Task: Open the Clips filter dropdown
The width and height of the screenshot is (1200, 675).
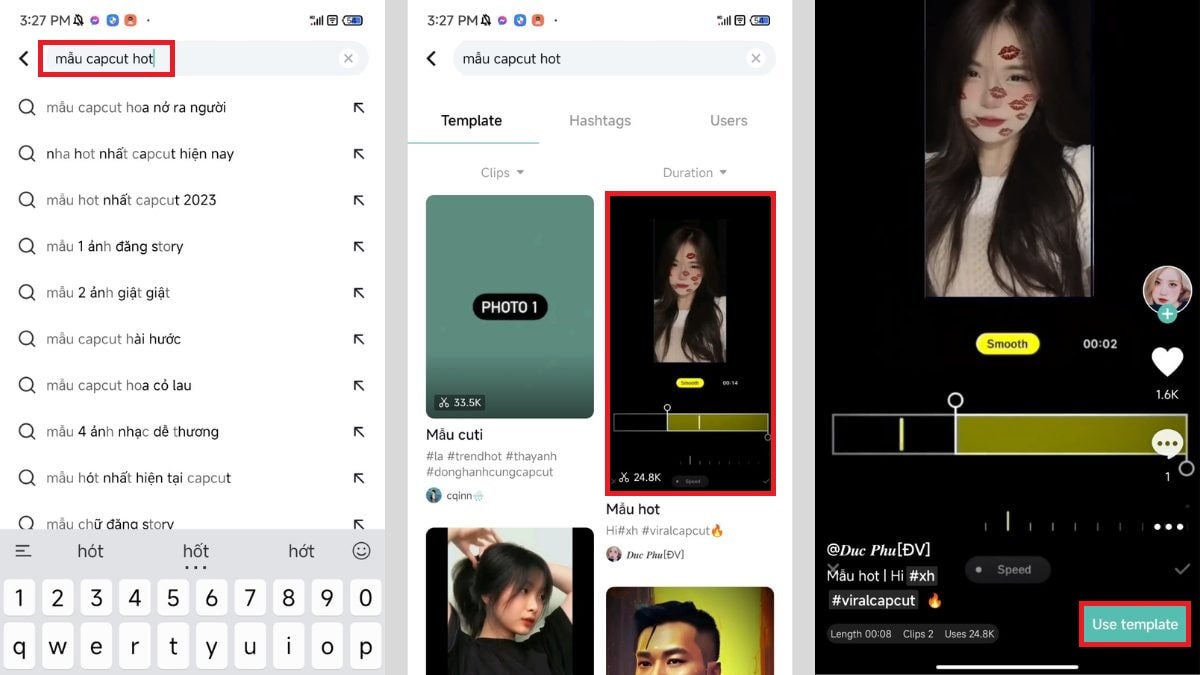Action: point(501,172)
